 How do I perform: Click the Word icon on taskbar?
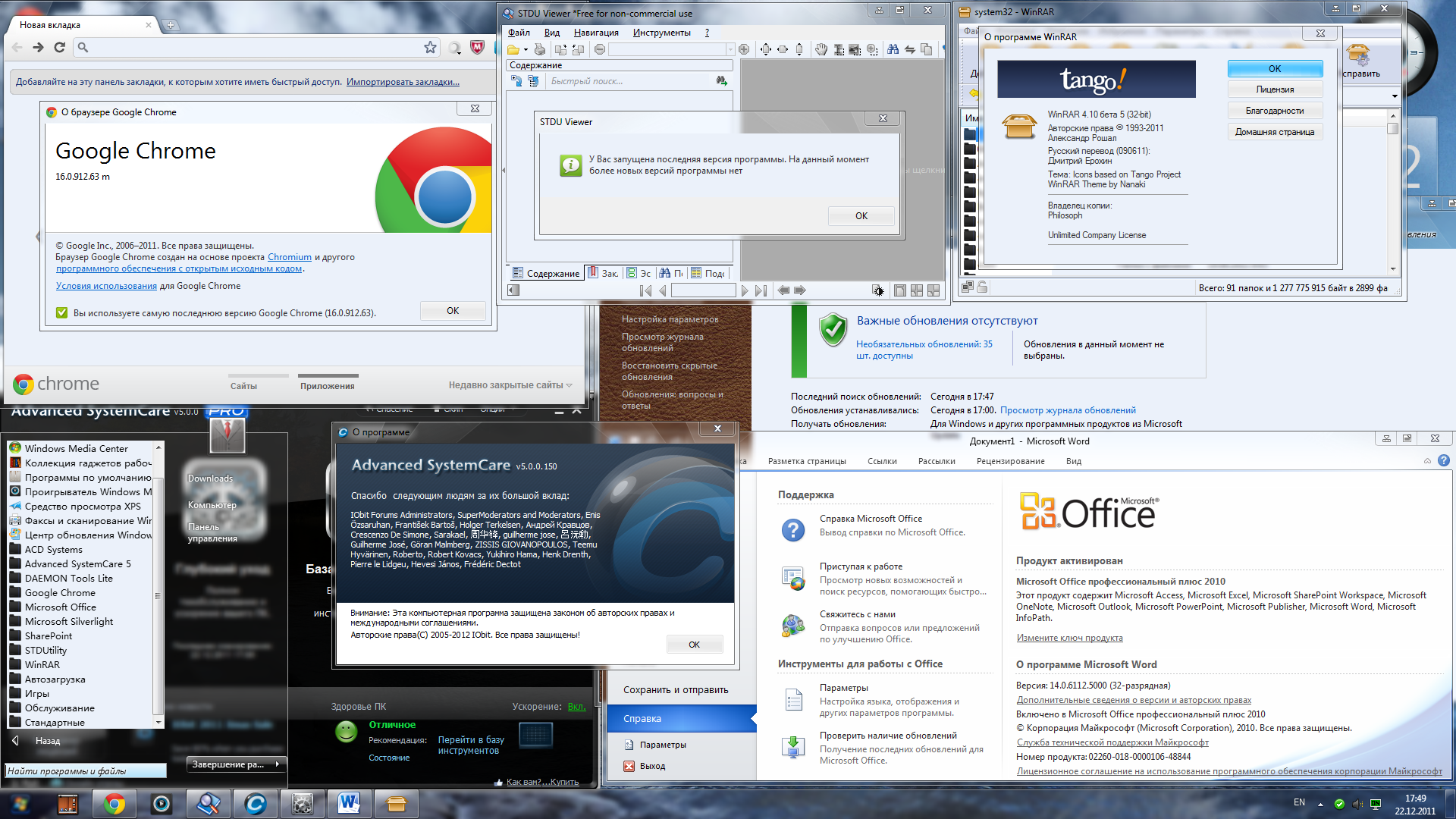click(x=349, y=804)
